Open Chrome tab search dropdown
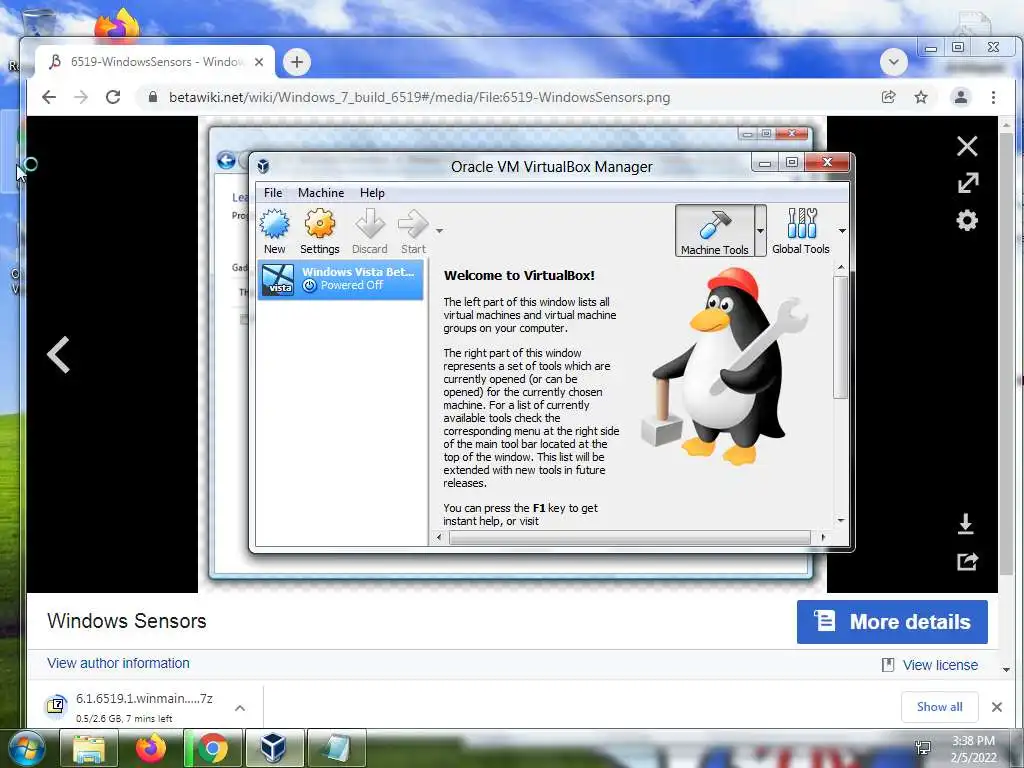This screenshot has width=1024, height=768. click(x=893, y=63)
